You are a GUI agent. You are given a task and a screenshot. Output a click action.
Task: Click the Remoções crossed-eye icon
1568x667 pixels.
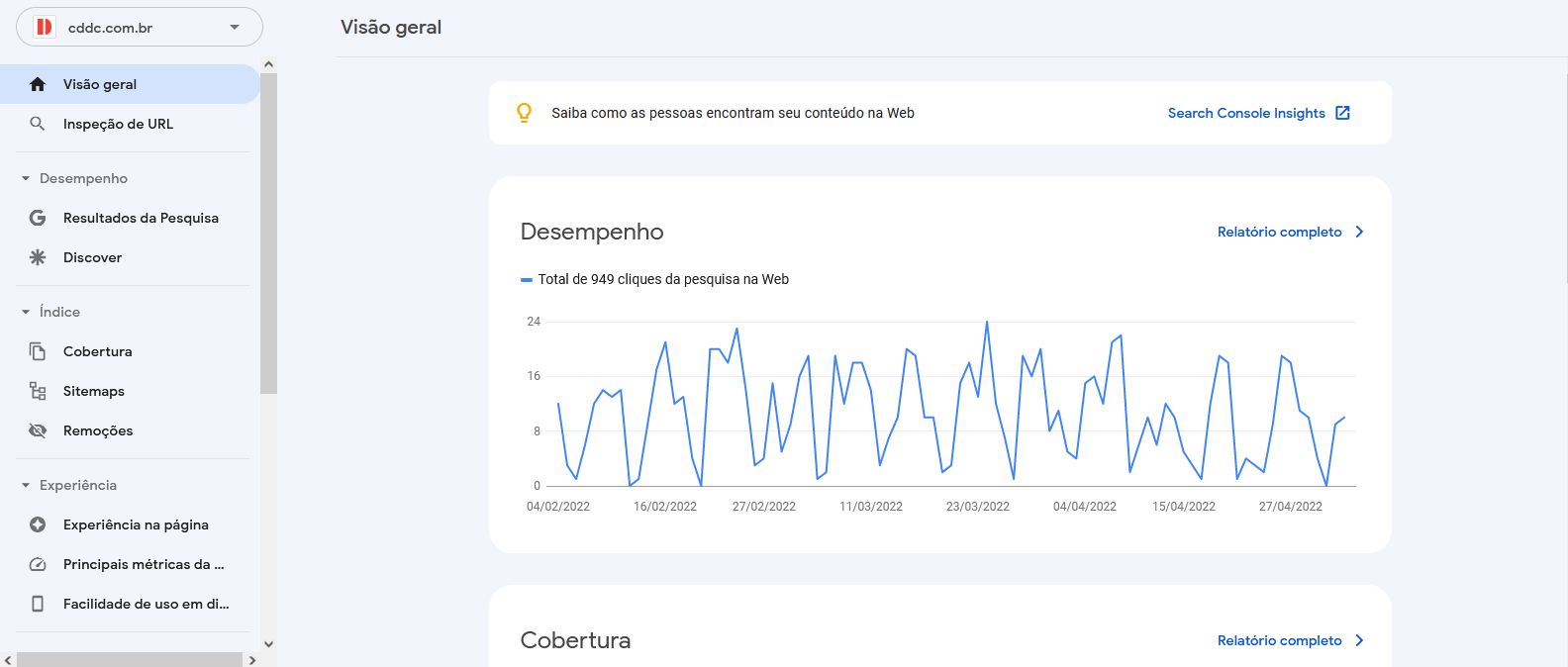(38, 430)
